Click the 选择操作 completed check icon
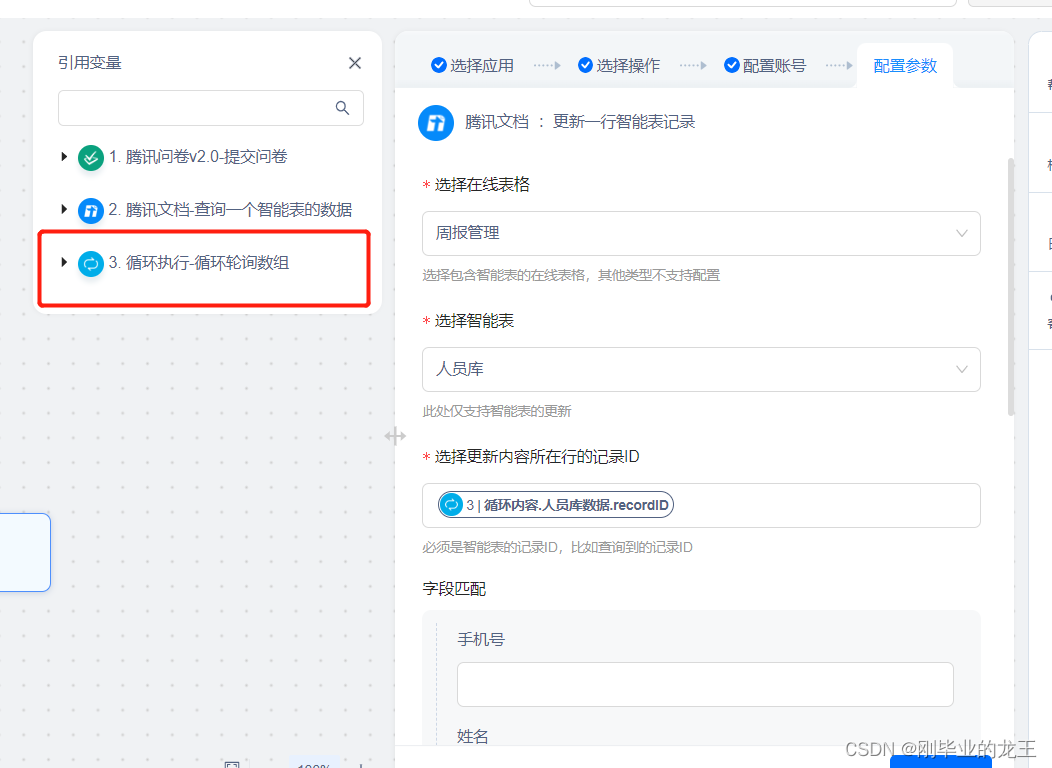 click(x=585, y=65)
